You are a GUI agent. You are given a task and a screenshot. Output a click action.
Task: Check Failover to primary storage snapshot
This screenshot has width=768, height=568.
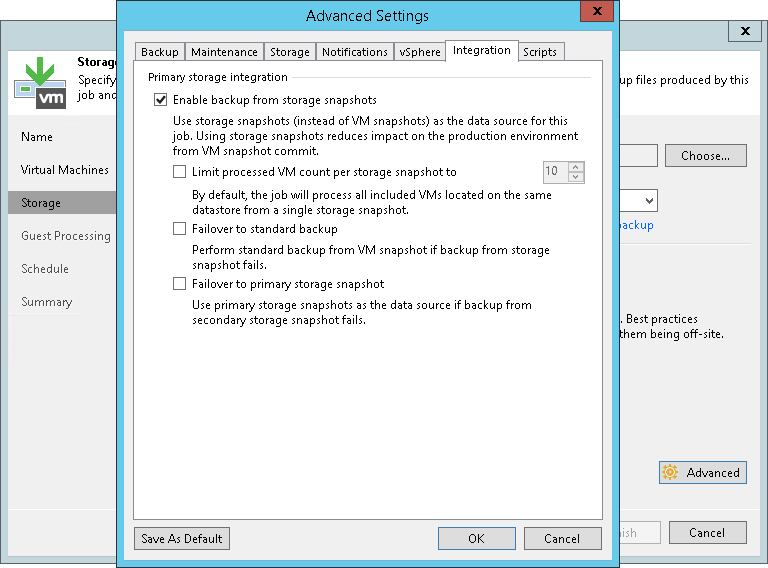180,284
